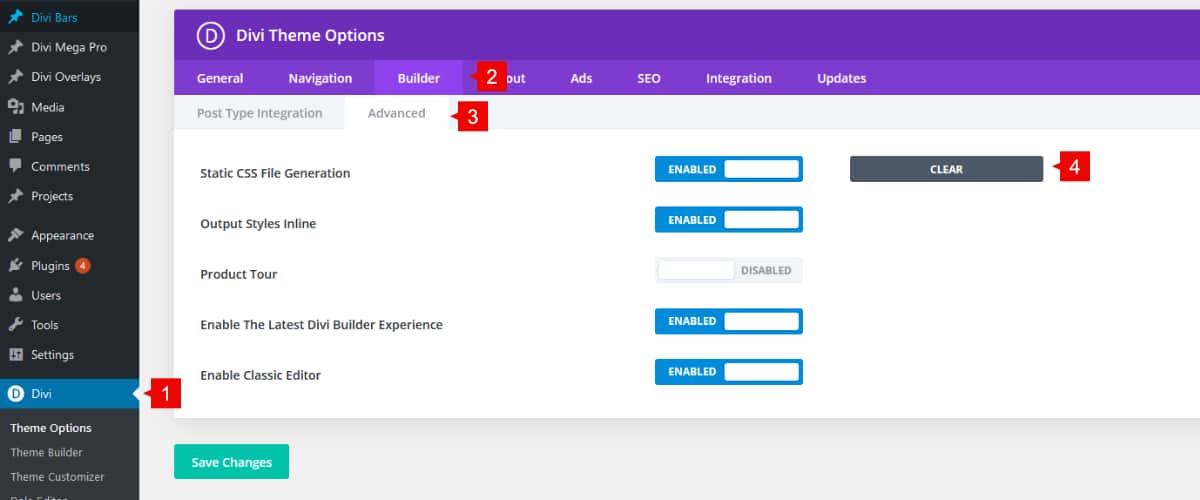Select the Post Type Integration sub-tab

pyautogui.click(x=259, y=113)
